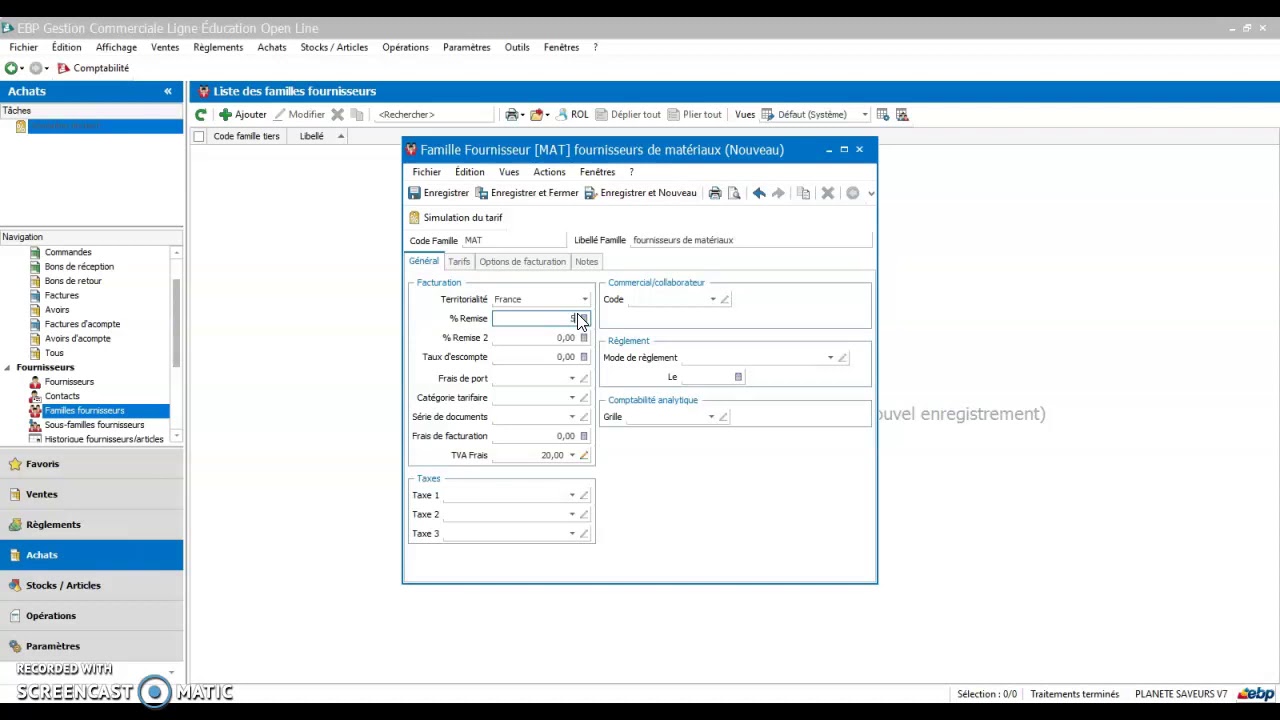Screen dimensions: 1280x720
Task: Click the Rechercher search field
Action: [x=433, y=114]
